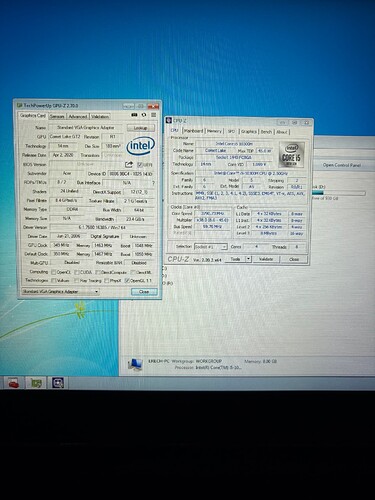
Task: Click the CPU-Z Close button
Action: click(x=294, y=259)
